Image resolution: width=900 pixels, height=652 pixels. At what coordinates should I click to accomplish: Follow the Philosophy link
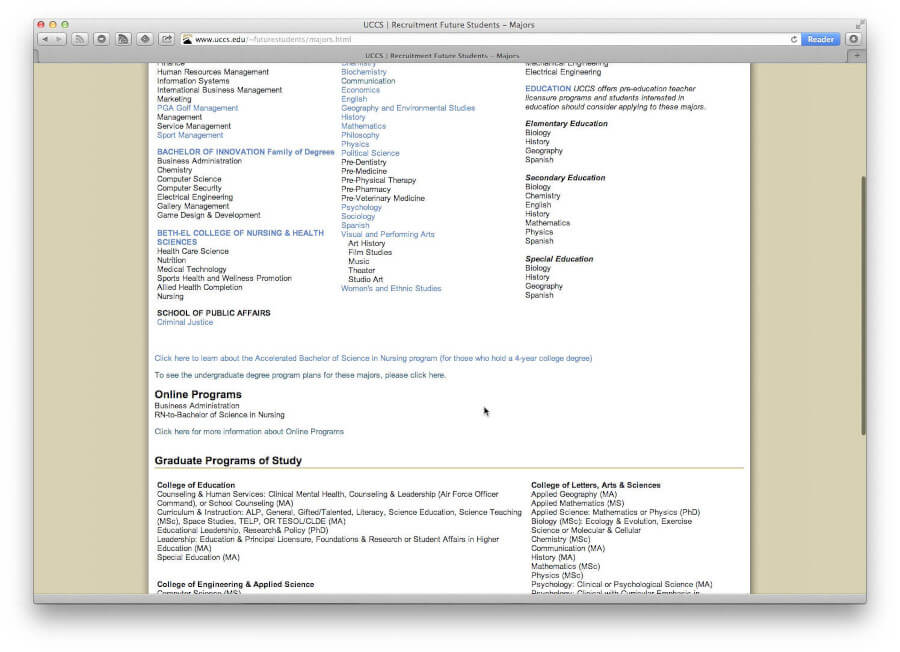pyautogui.click(x=360, y=135)
